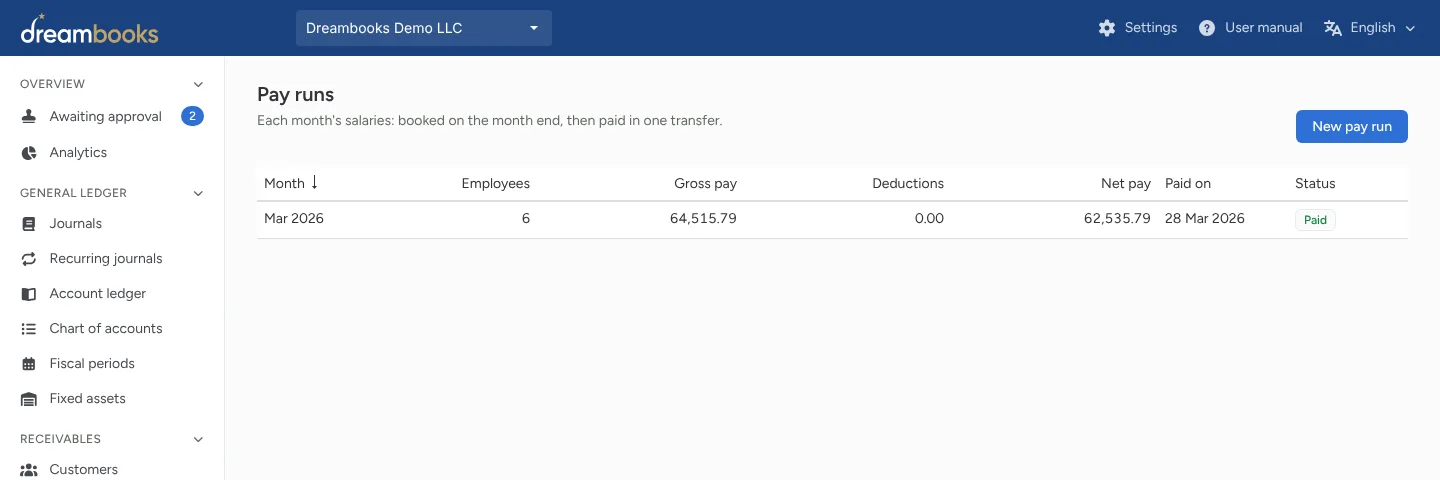
Task: Click the employee count 6 cell
Action: click(526, 218)
